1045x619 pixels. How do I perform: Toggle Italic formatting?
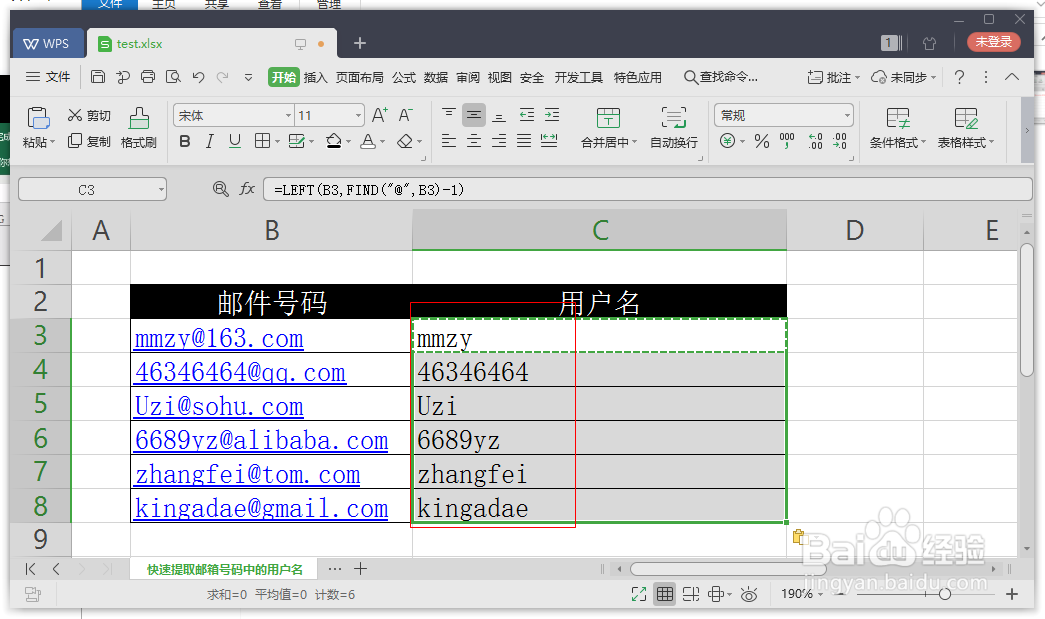click(x=209, y=141)
